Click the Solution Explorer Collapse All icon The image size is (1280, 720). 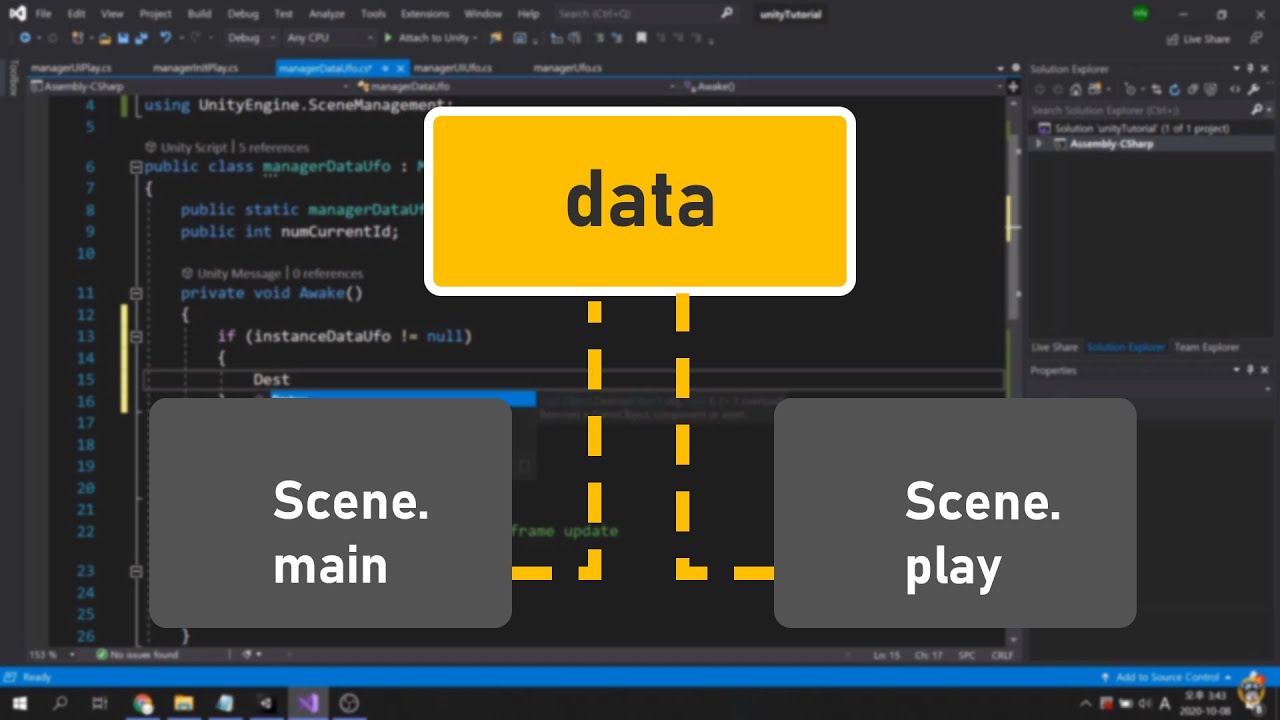click(1192, 89)
